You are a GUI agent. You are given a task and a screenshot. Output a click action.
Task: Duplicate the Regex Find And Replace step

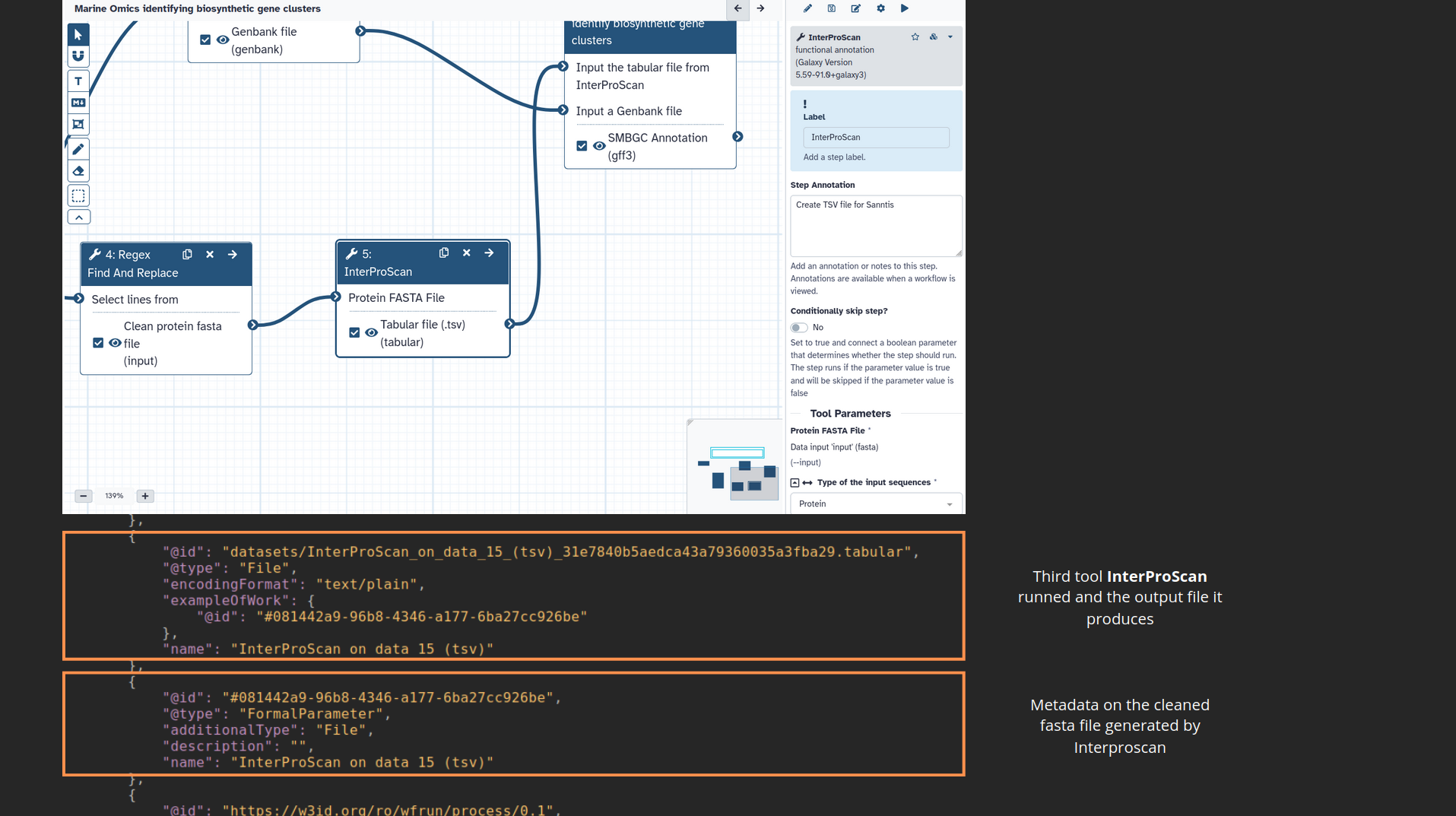point(187,254)
